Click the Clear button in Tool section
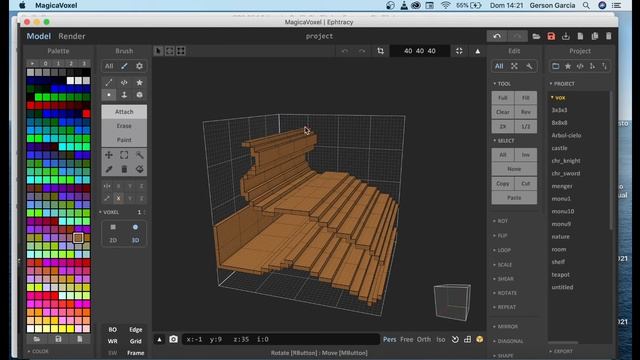Viewport: 640px width, 360px height. click(502, 112)
